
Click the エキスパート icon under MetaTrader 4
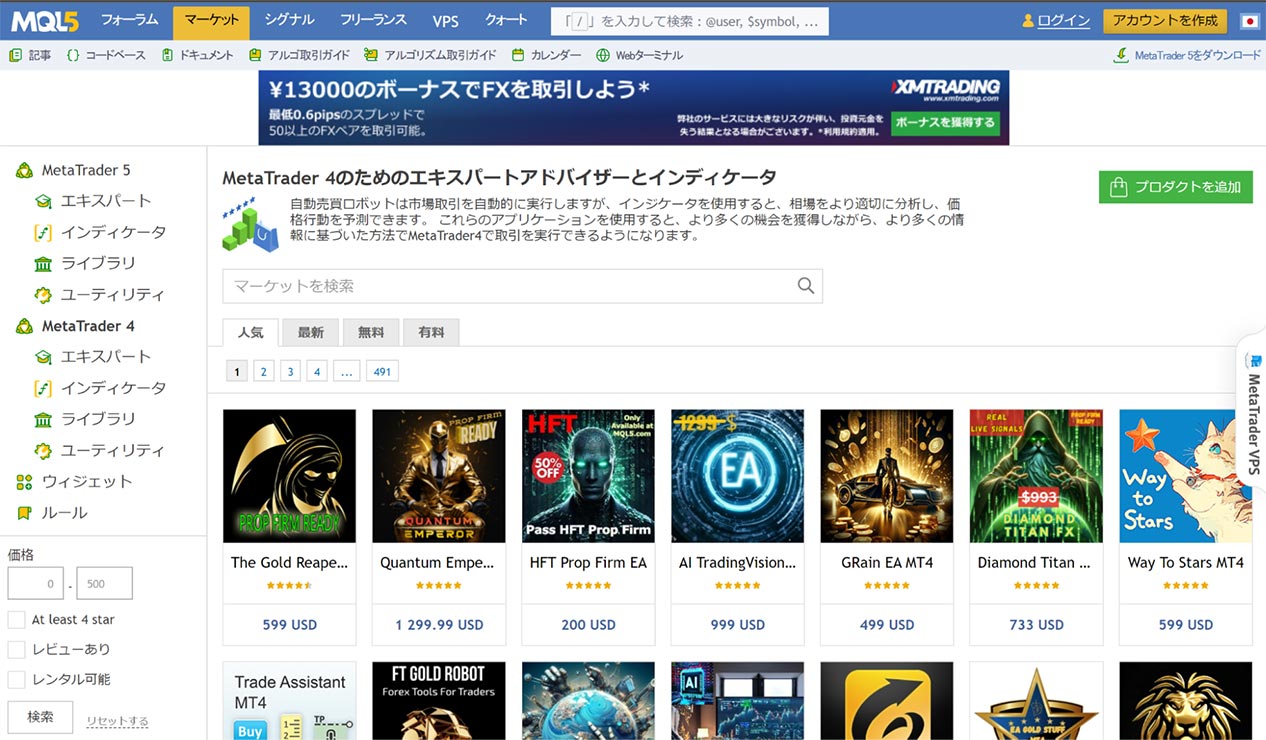(43, 357)
